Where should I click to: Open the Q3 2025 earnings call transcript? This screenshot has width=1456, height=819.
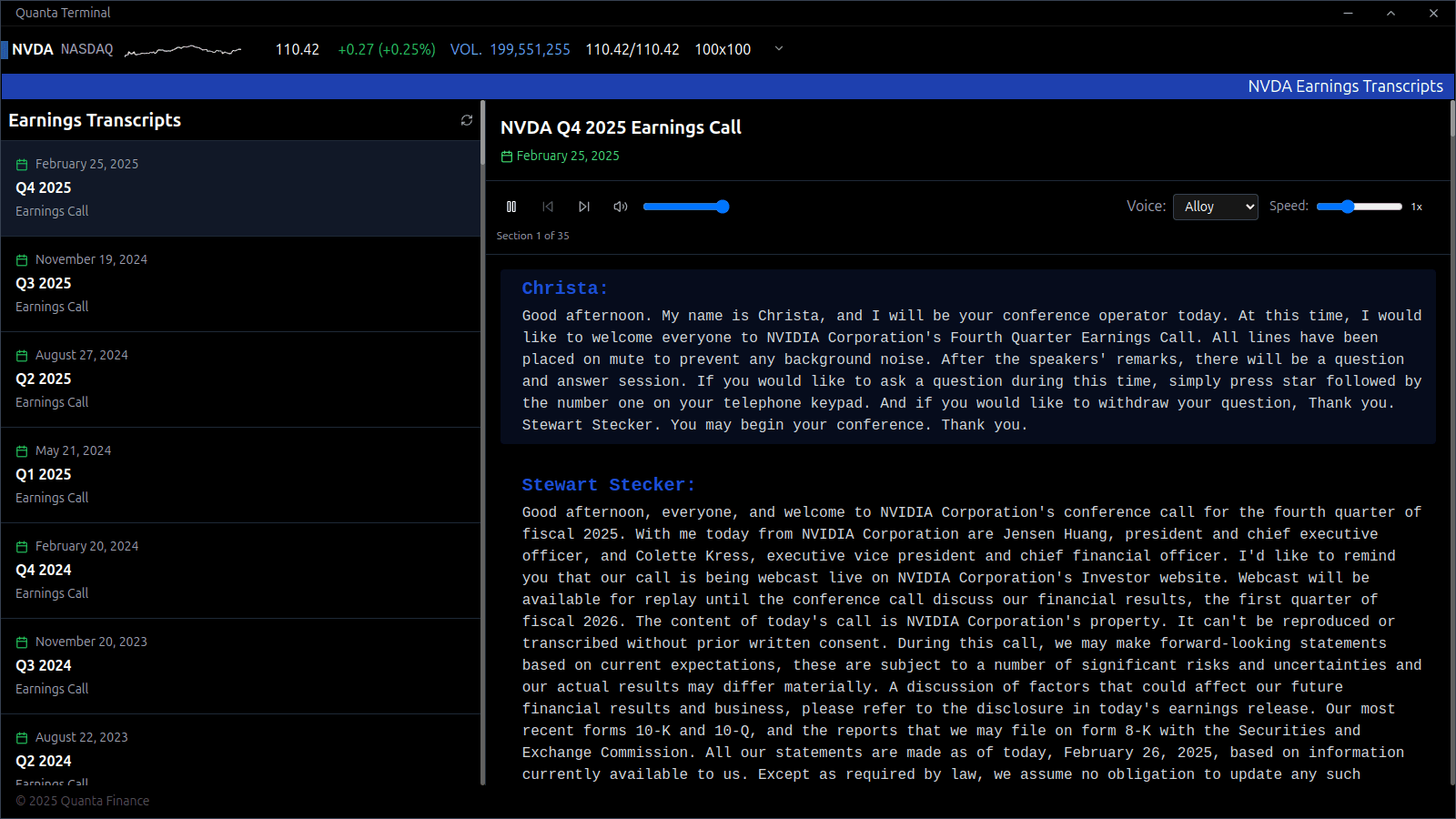[x=240, y=284]
